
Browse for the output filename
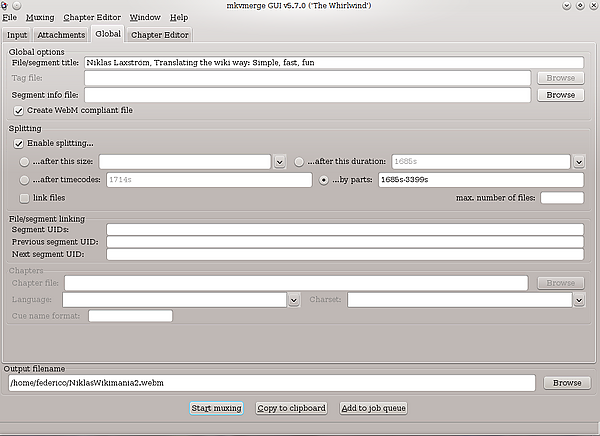tap(566, 383)
